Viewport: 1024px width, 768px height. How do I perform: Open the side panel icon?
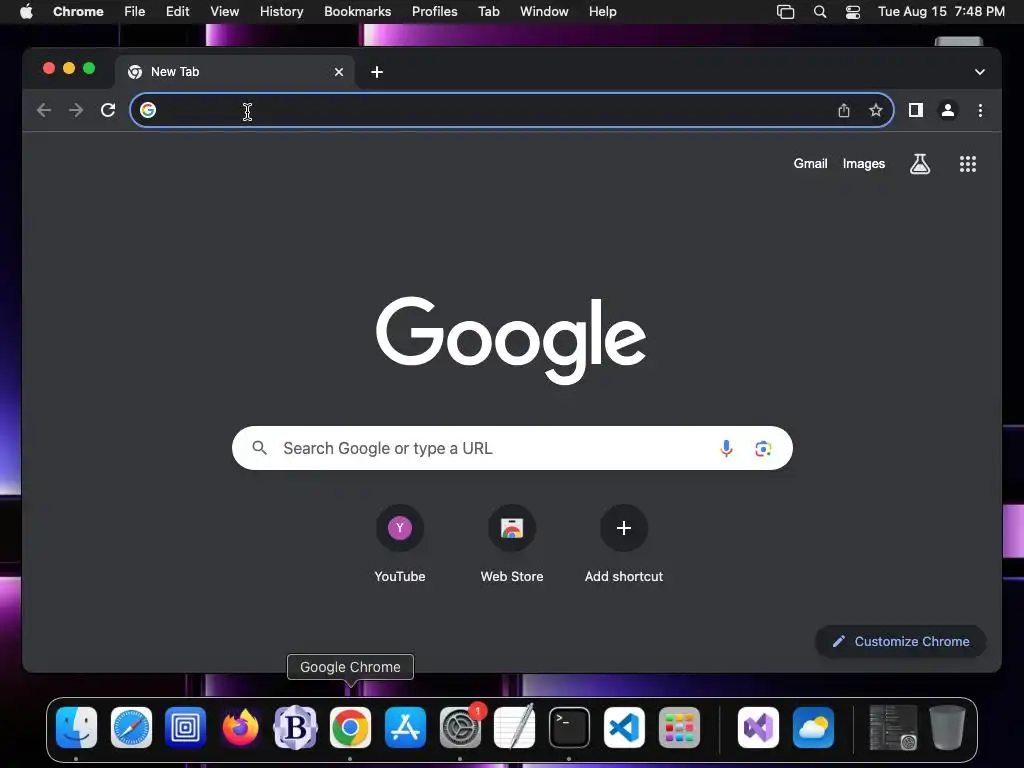pos(916,110)
